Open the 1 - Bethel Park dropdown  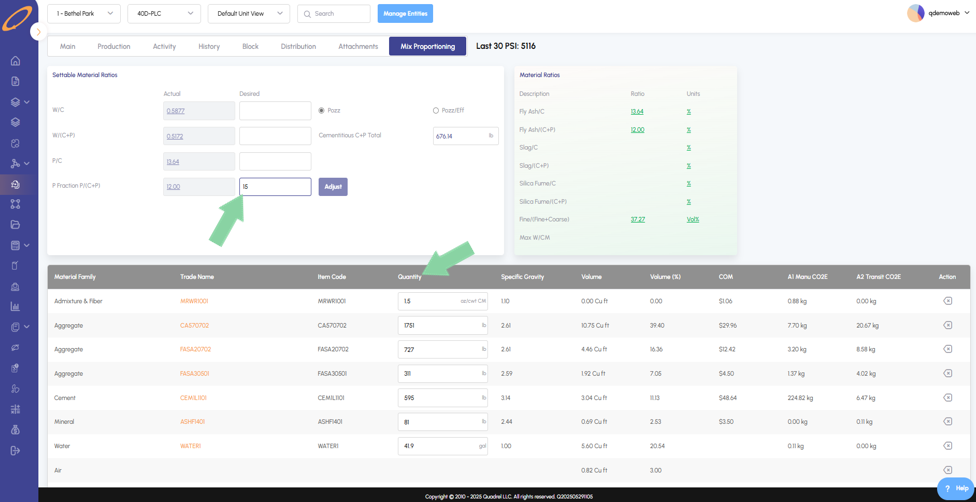[x=84, y=14]
